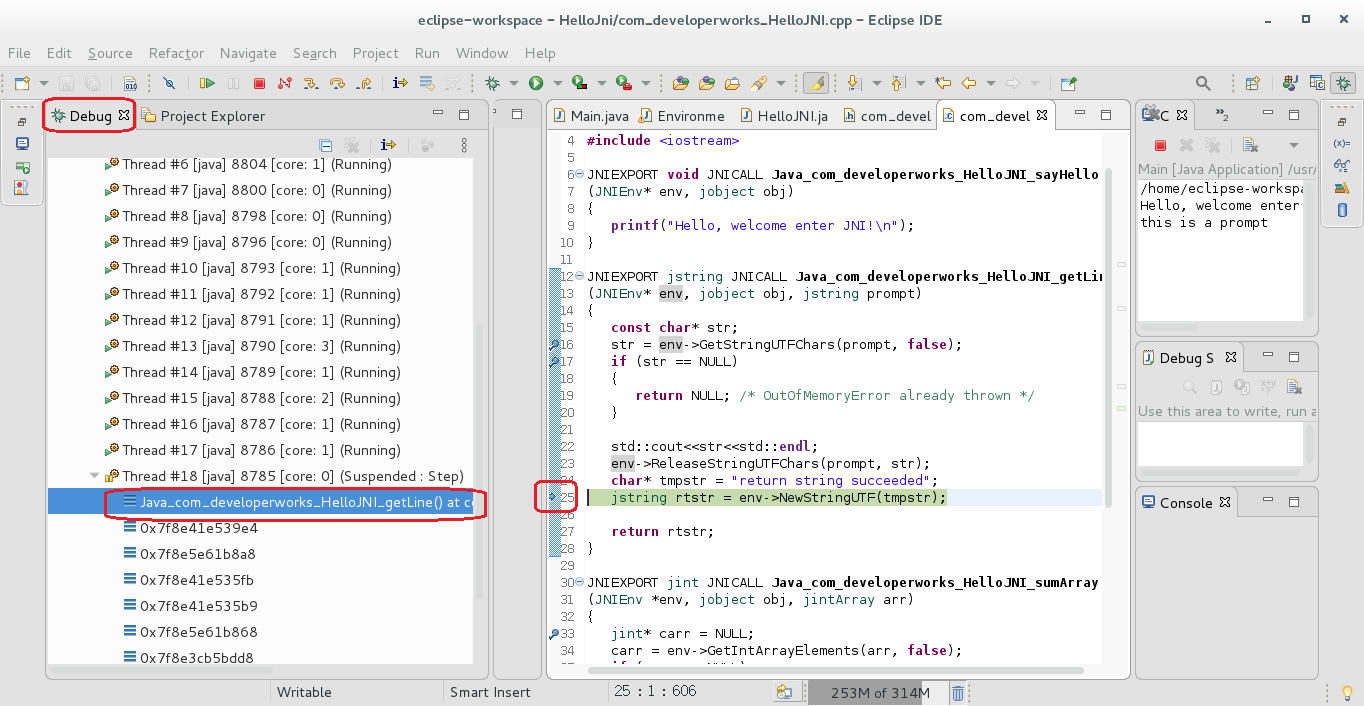Go Back with the yellow left arrow

(x=968, y=84)
